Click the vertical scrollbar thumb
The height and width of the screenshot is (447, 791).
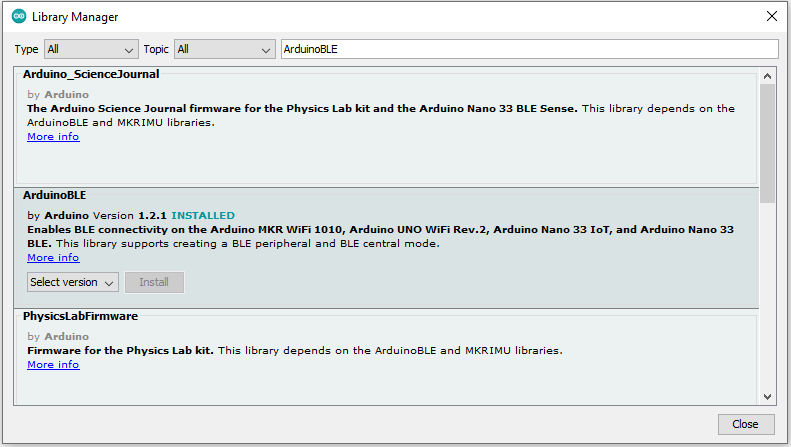coord(767,140)
